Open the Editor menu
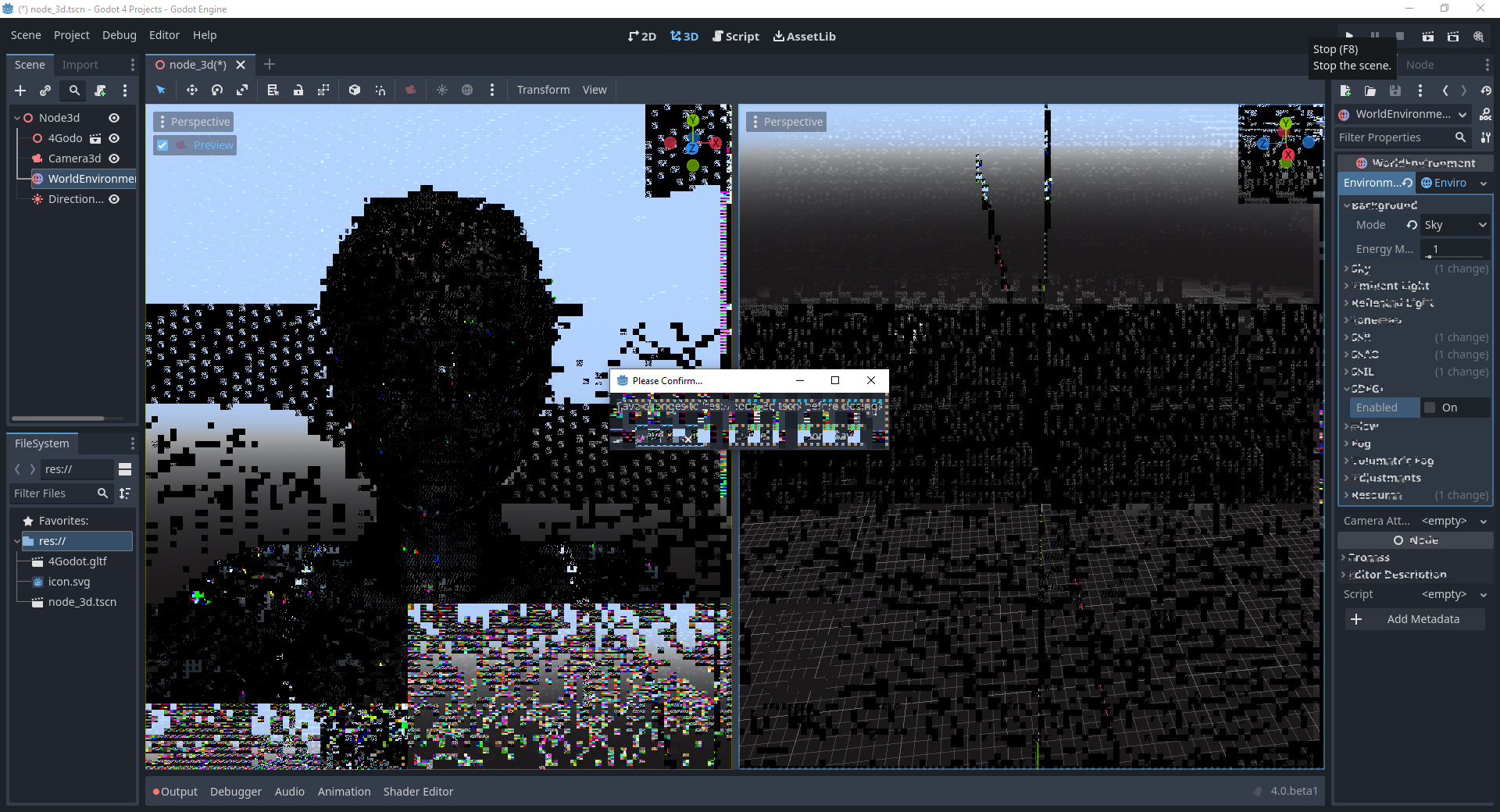 (x=164, y=35)
